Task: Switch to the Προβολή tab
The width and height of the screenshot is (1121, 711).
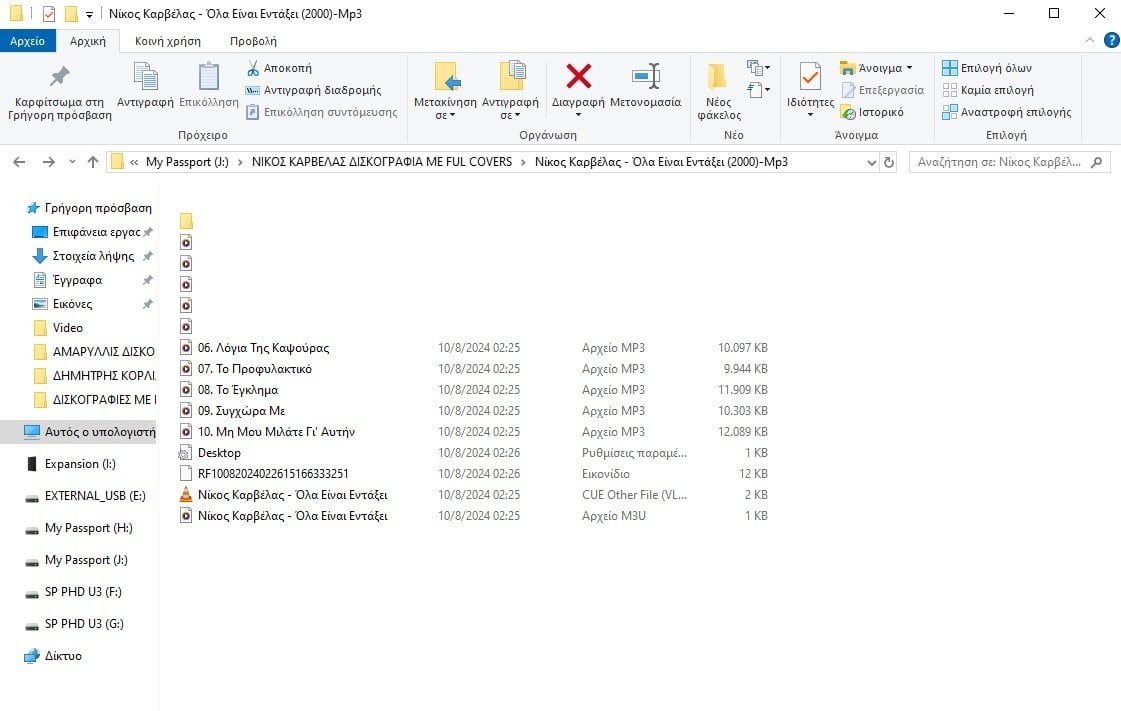Action: pyautogui.click(x=253, y=41)
